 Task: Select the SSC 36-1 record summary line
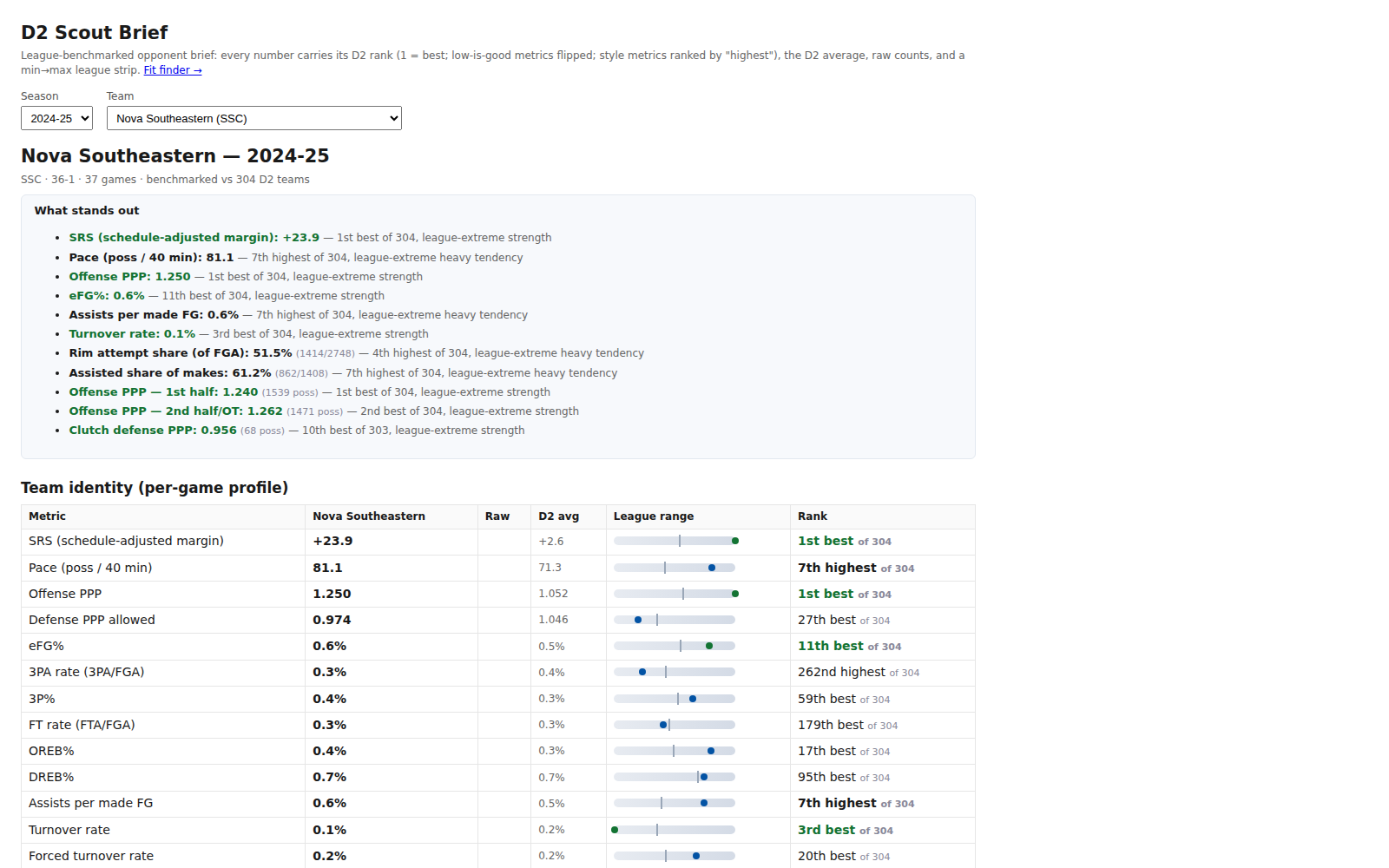[x=165, y=180]
